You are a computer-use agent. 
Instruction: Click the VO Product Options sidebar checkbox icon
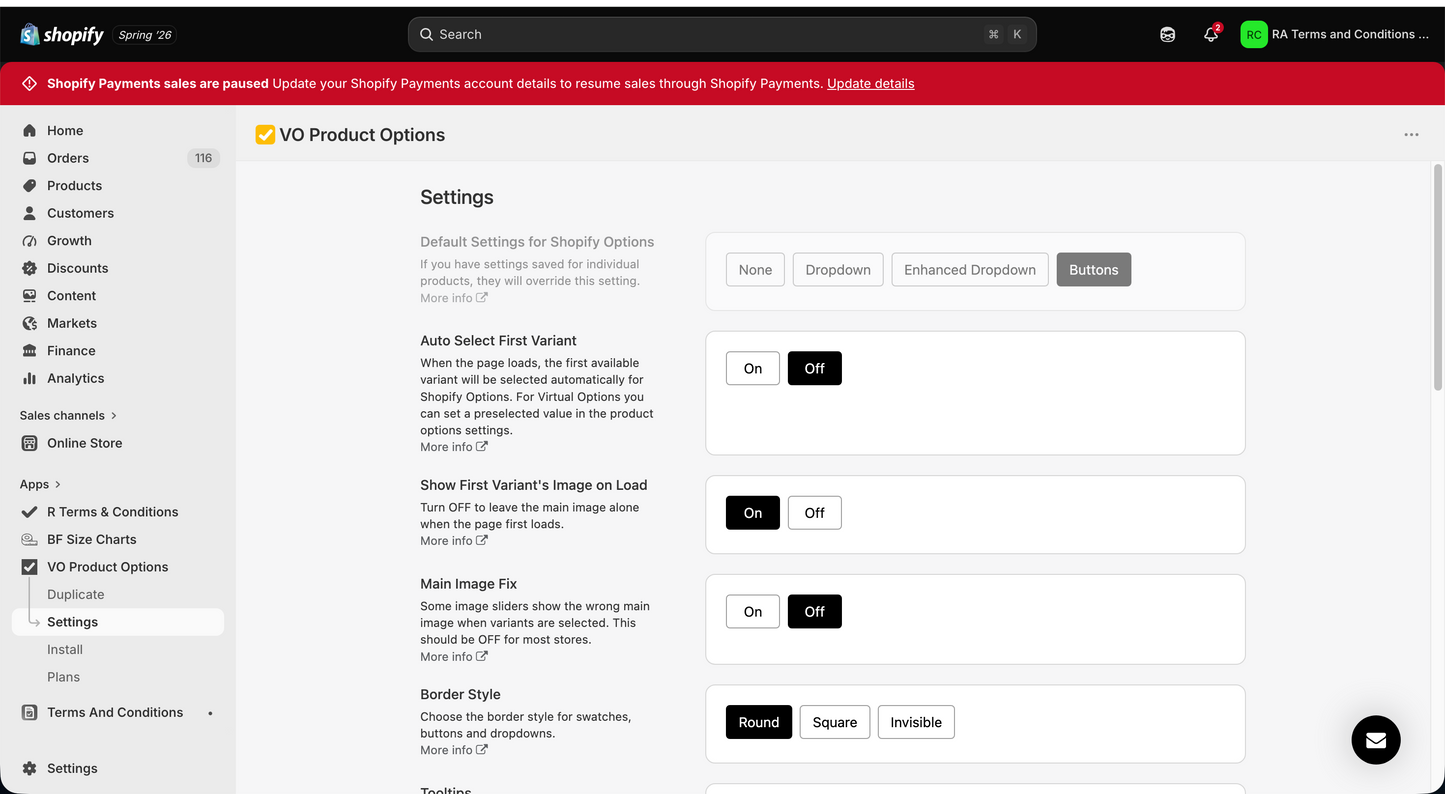tap(29, 566)
